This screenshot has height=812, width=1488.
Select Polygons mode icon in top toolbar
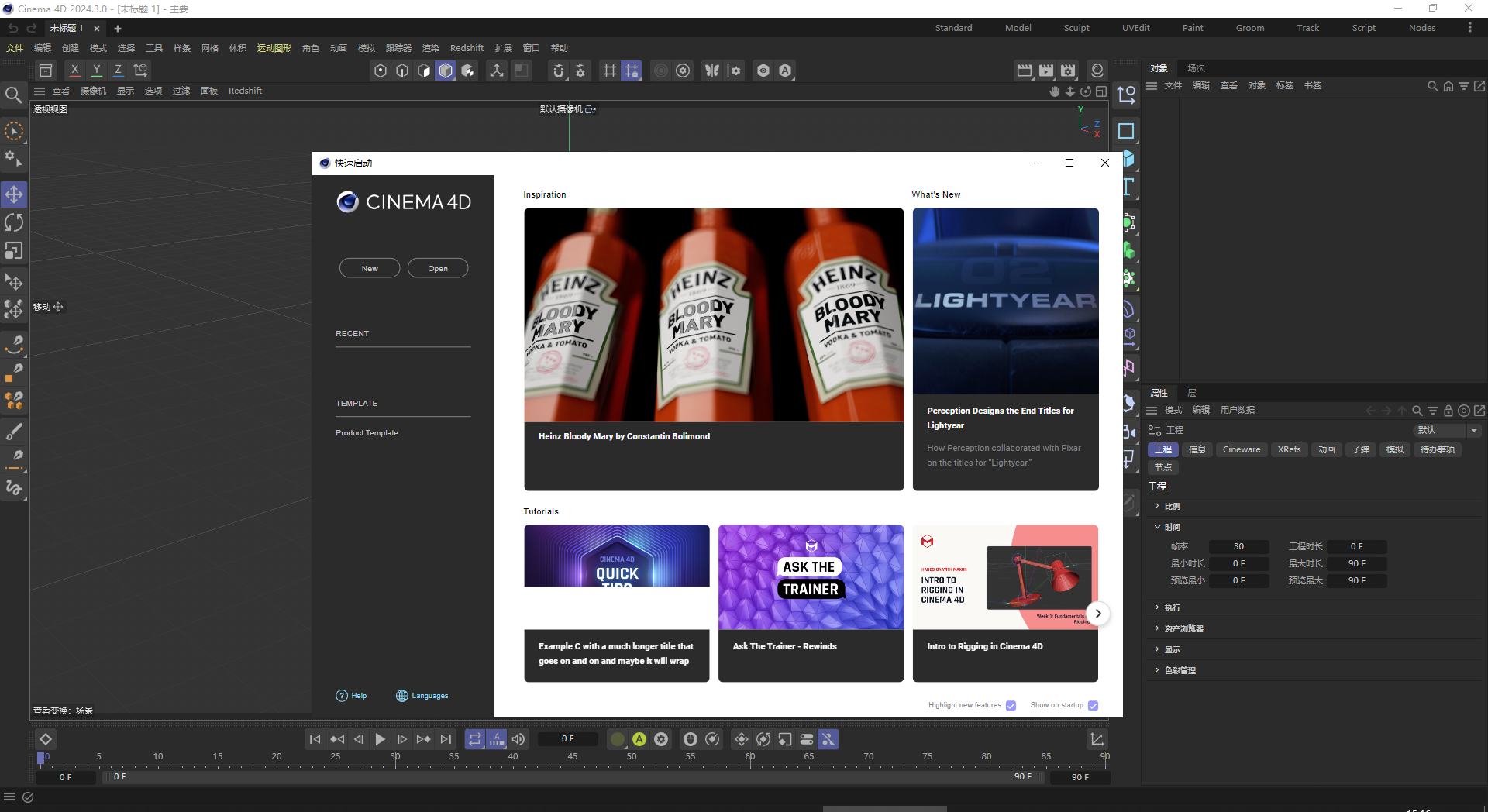click(x=424, y=71)
